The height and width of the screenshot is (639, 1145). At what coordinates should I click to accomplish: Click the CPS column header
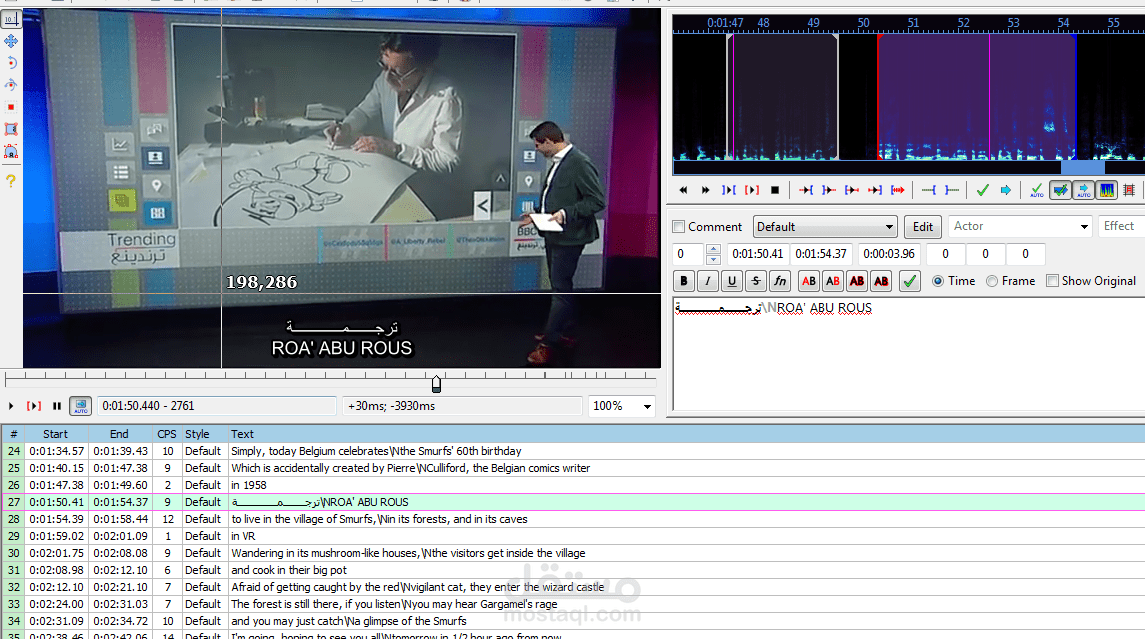pos(166,434)
